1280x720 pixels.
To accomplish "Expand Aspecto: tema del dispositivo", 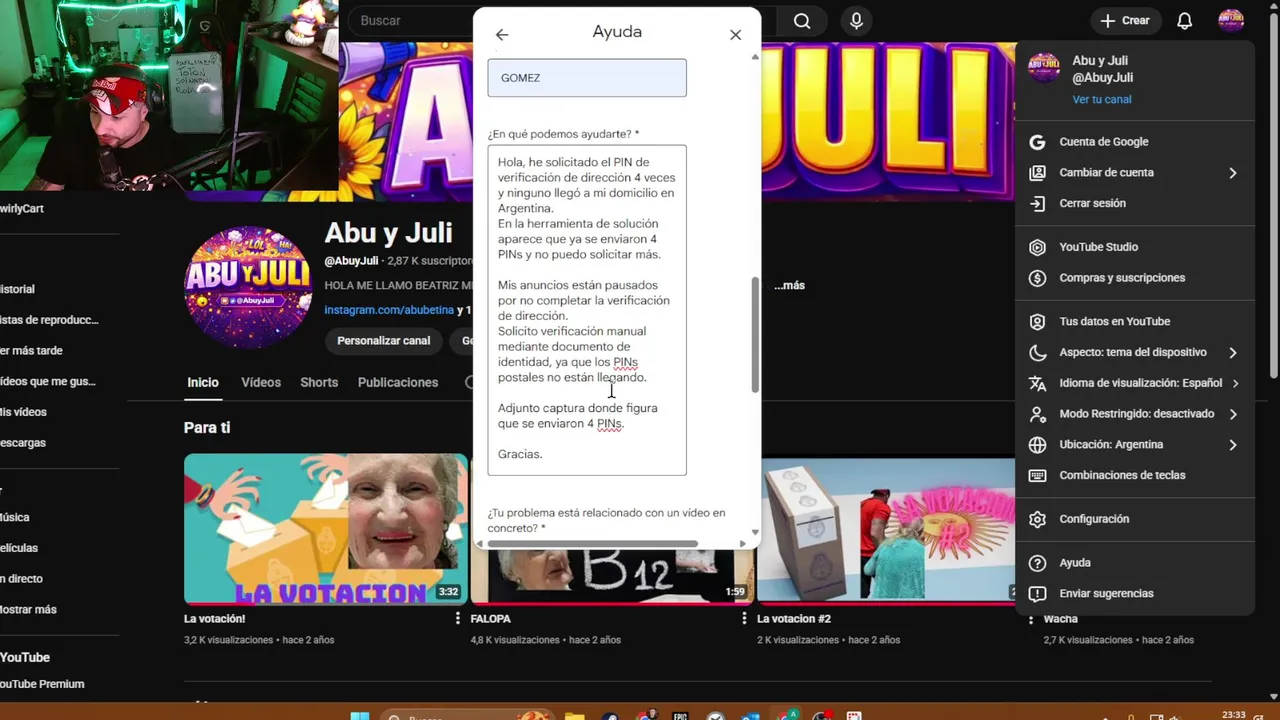I will 1134,352.
